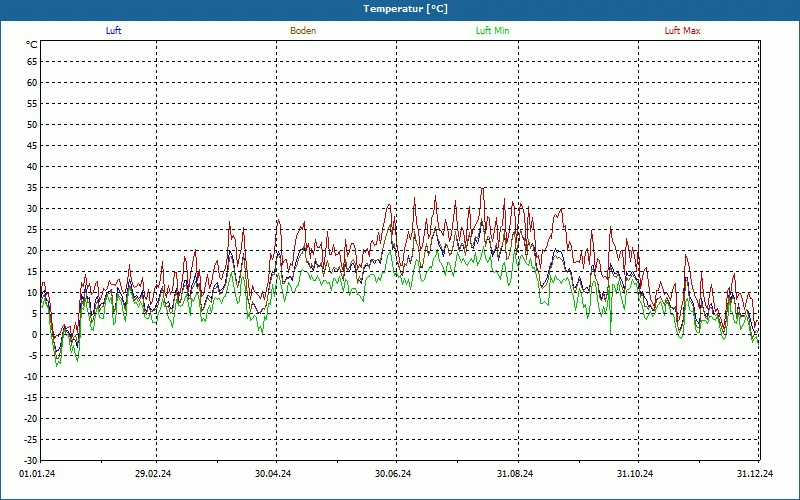Click the 40 value on the temperature axis

(x=32, y=167)
